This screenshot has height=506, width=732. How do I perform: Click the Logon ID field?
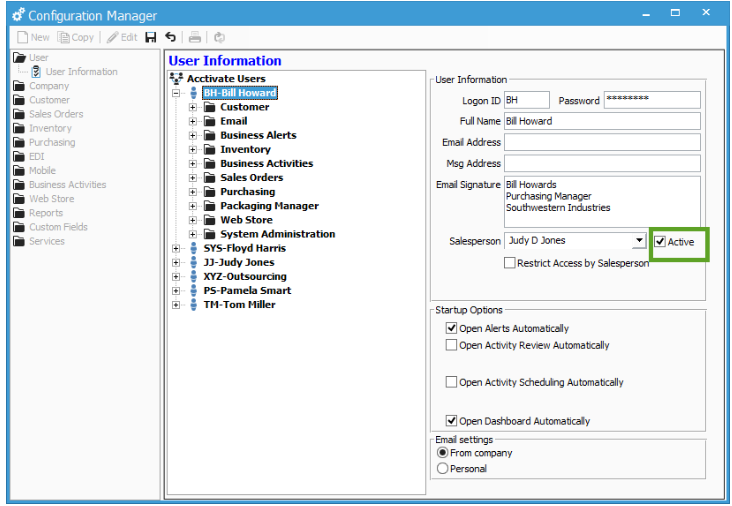click(x=527, y=100)
